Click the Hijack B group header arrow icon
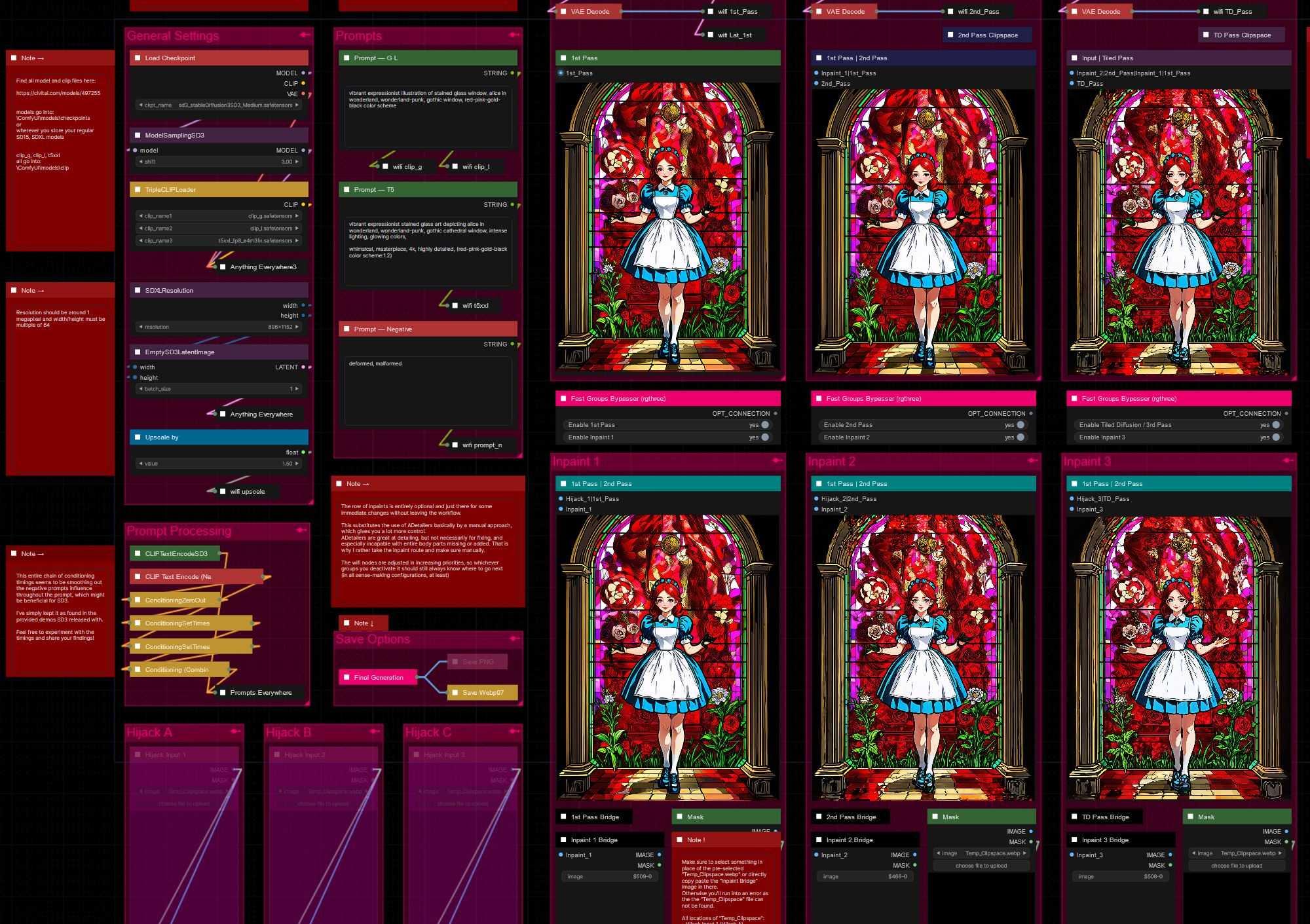This screenshot has height=924, width=1310. click(375, 731)
